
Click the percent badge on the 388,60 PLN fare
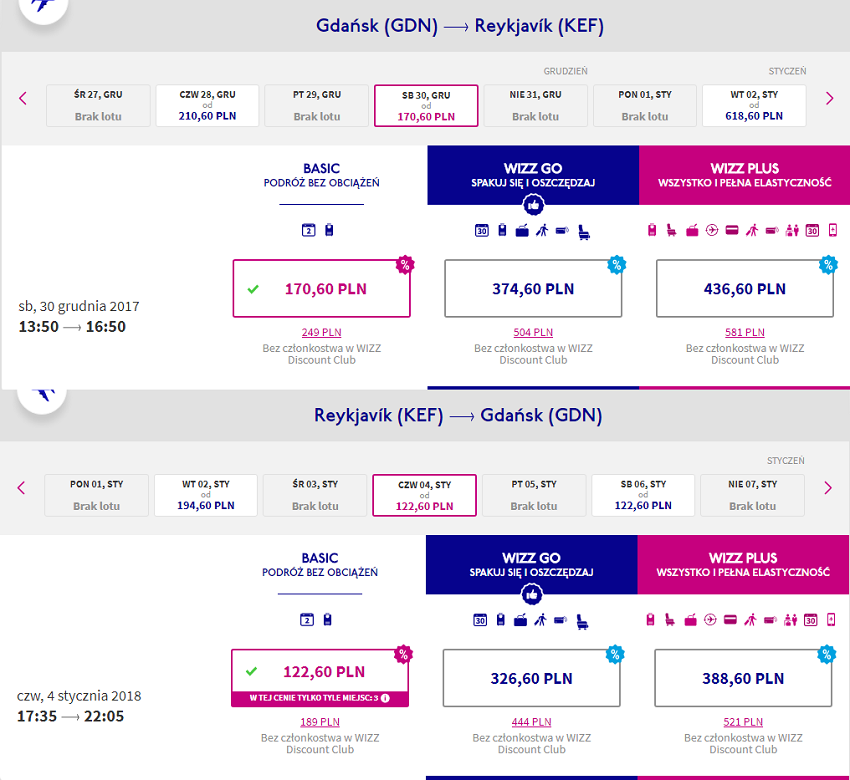826,654
